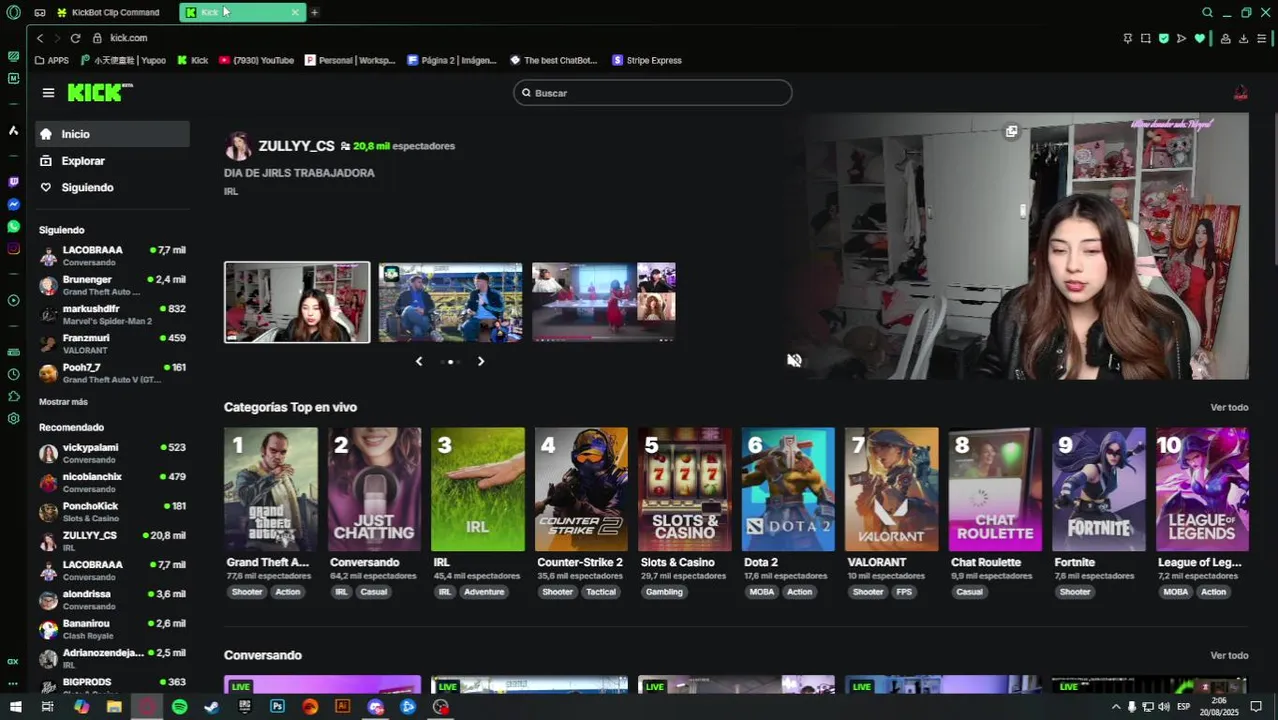Viewport: 1278px width, 720px height.
Task: Open Steam from the Windows taskbar
Action: (x=212, y=707)
